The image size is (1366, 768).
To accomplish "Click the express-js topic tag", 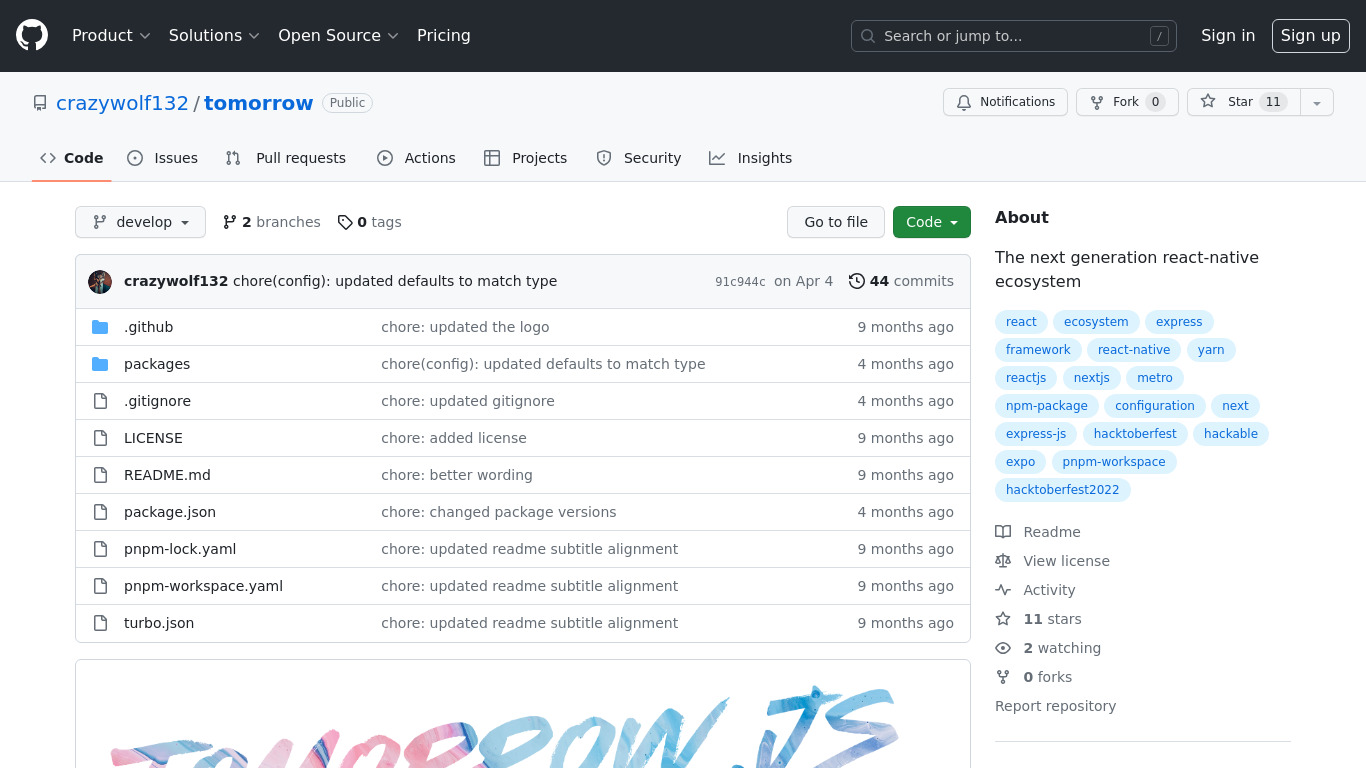I will [1036, 434].
